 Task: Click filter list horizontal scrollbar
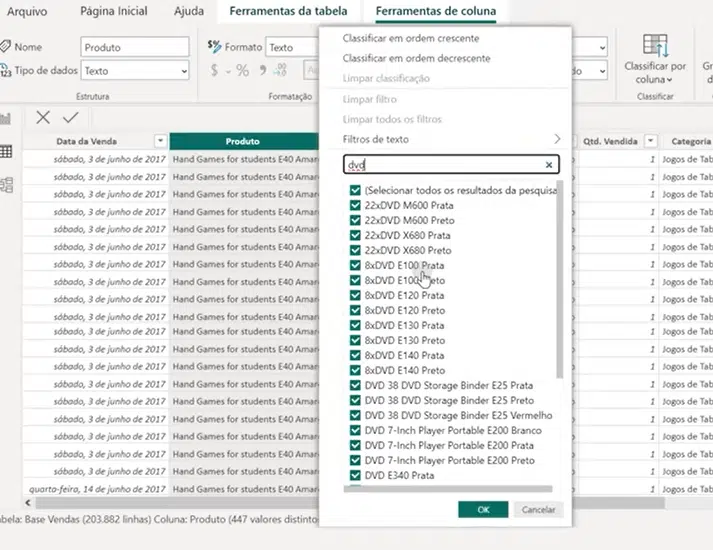point(448,489)
